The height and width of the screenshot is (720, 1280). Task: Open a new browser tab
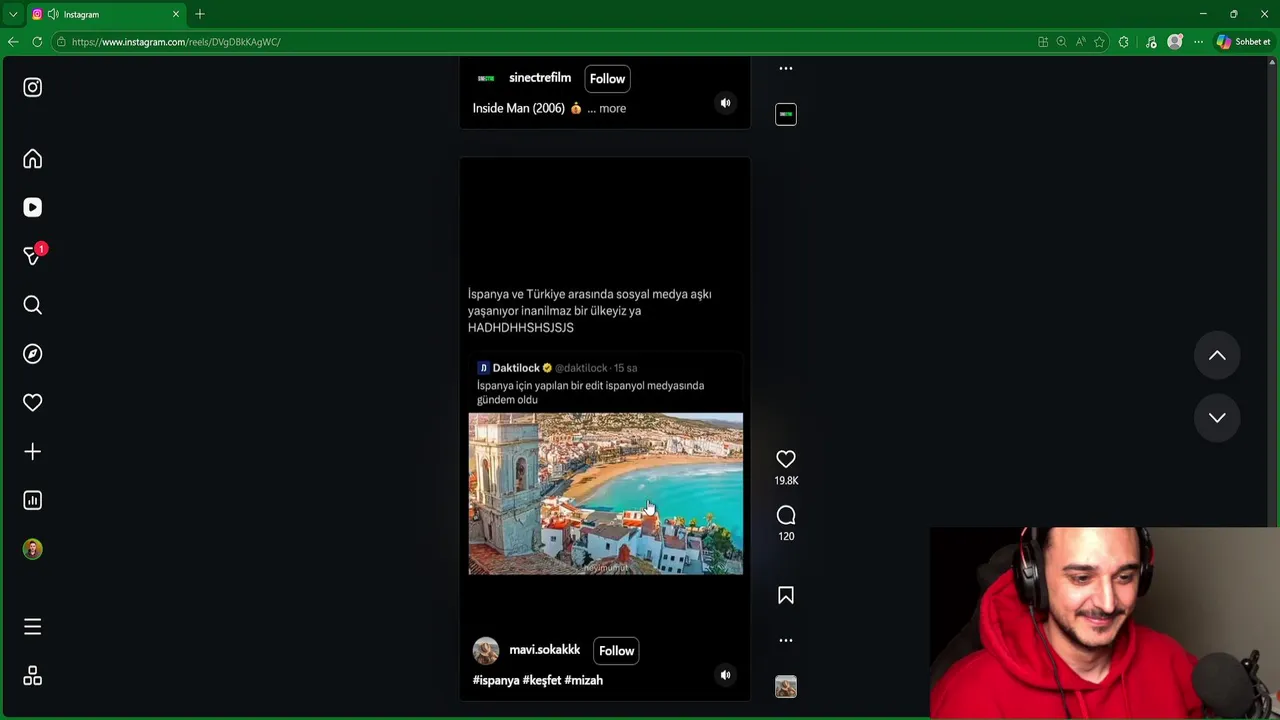point(200,14)
